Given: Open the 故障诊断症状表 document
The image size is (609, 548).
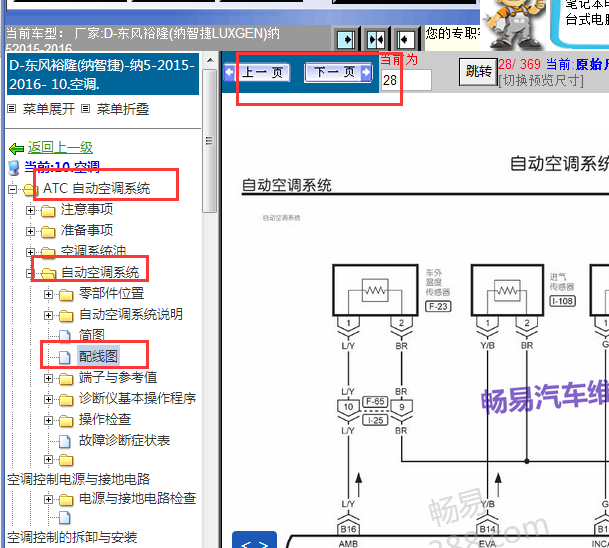Looking at the screenshot, I should pos(124,440).
